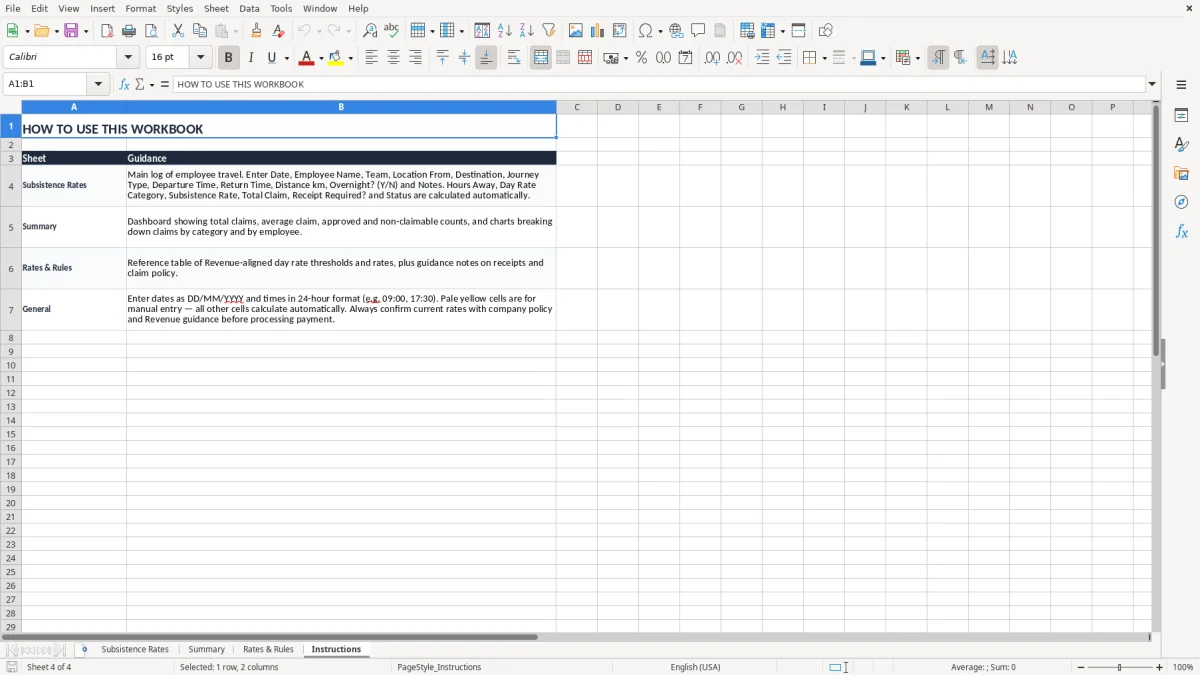
Task: Switch to Subsistence Rates sheet tab
Action: pos(135,650)
